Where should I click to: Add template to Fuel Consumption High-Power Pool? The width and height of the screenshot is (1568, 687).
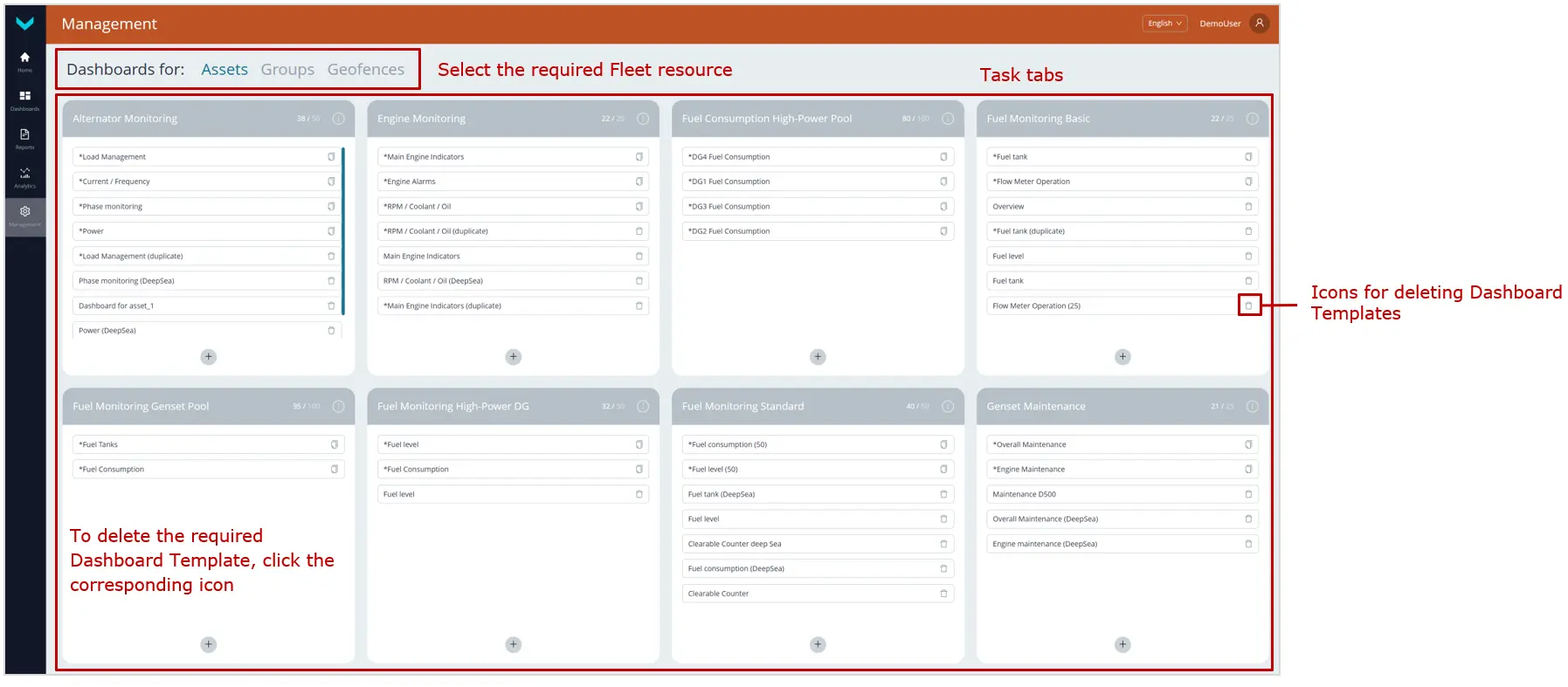coord(818,357)
